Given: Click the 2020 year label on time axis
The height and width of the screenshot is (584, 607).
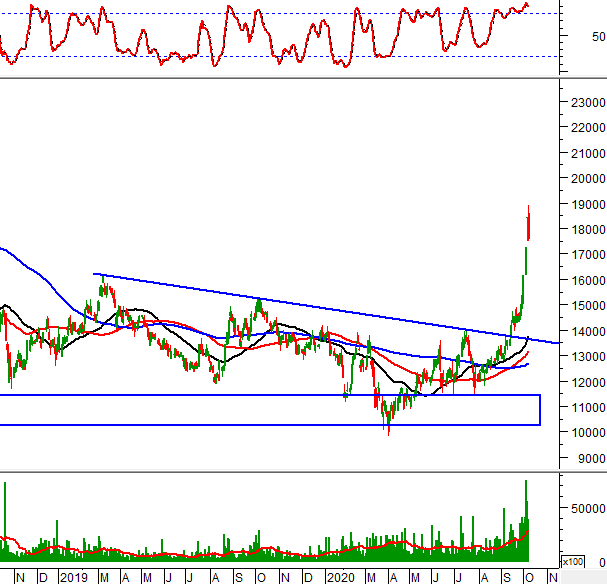Looking at the screenshot, I should click(x=341, y=578).
